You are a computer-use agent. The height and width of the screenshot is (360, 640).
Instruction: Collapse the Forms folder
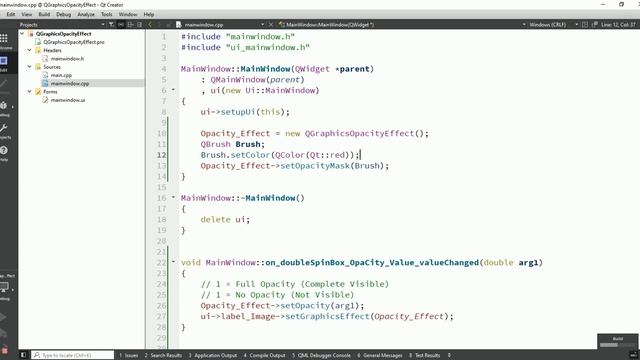coord(29,91)
